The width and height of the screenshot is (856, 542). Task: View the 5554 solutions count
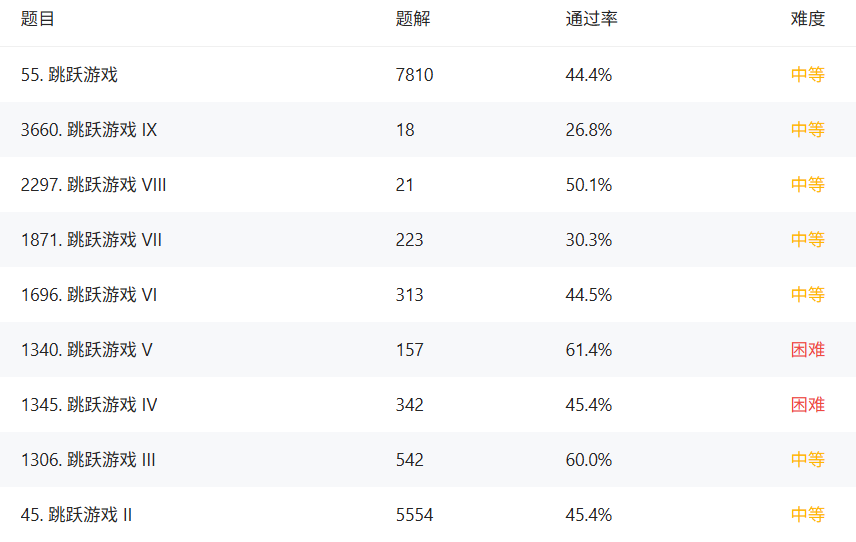point(415,515)
